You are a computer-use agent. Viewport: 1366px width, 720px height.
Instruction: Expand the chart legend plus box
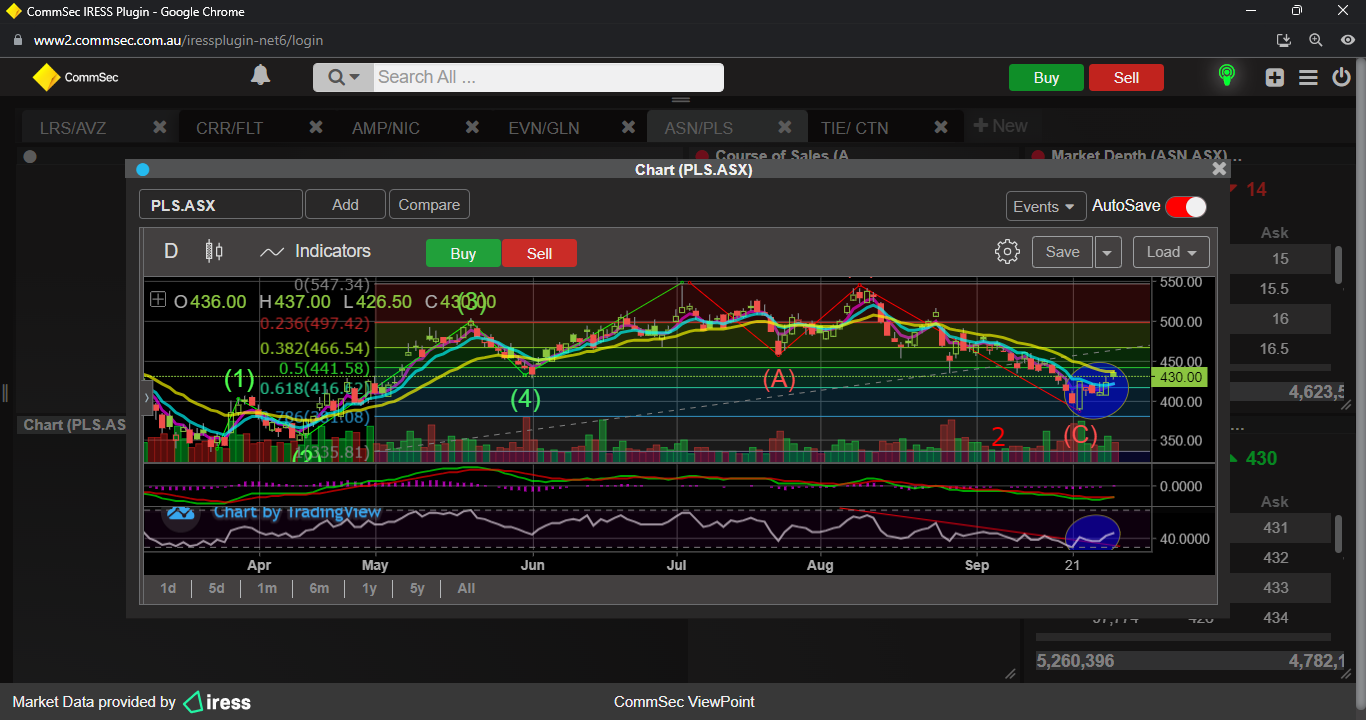tap(158, 299)
